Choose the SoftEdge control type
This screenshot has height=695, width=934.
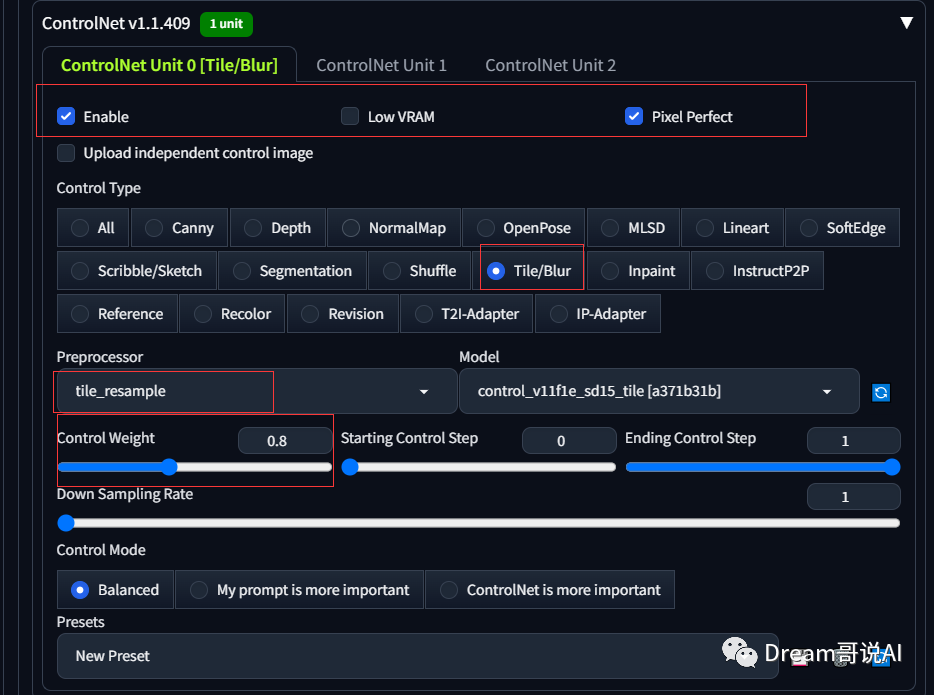(x=842, y=227)
